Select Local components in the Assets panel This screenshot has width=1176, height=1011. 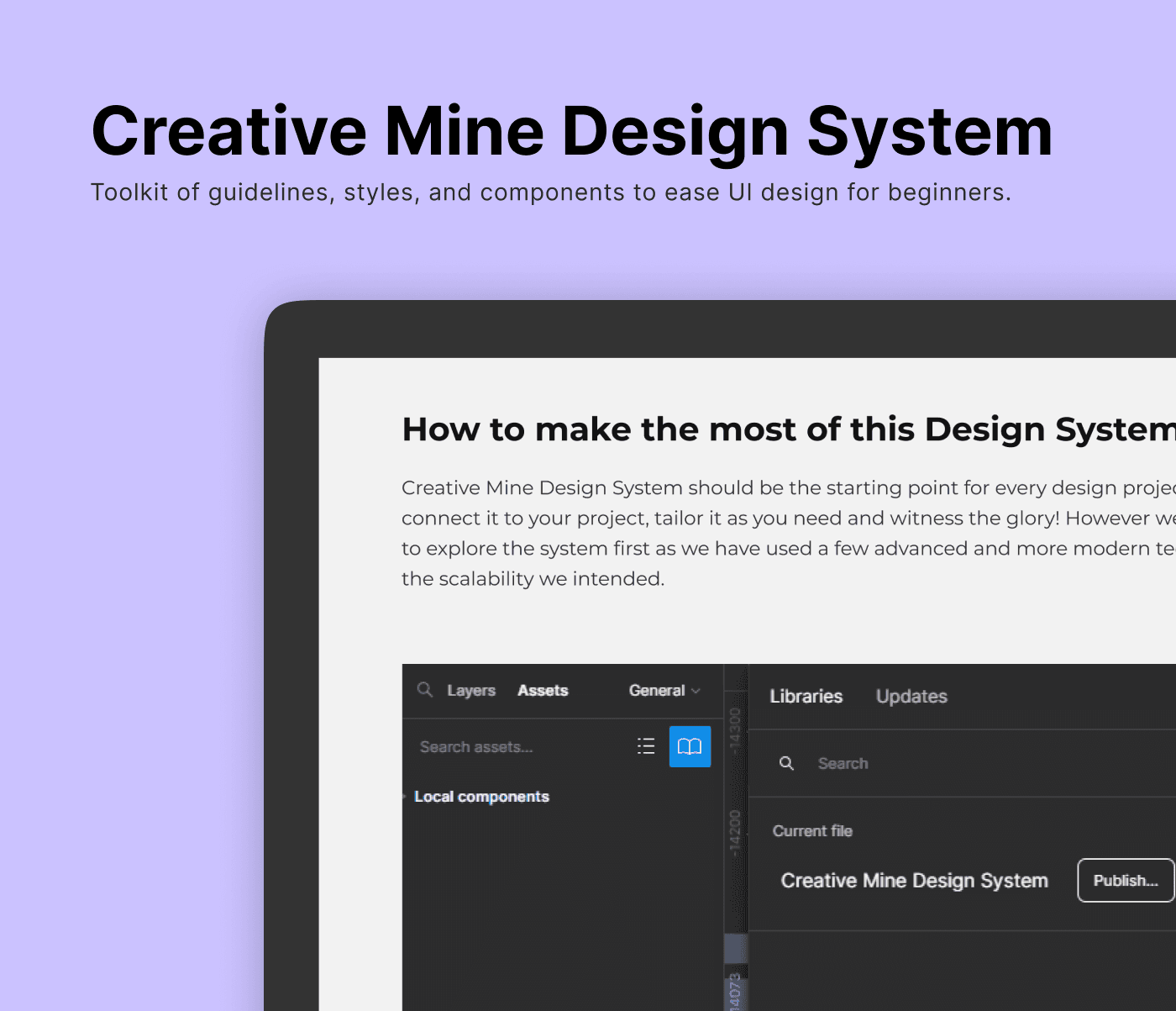tap(481, 797)
